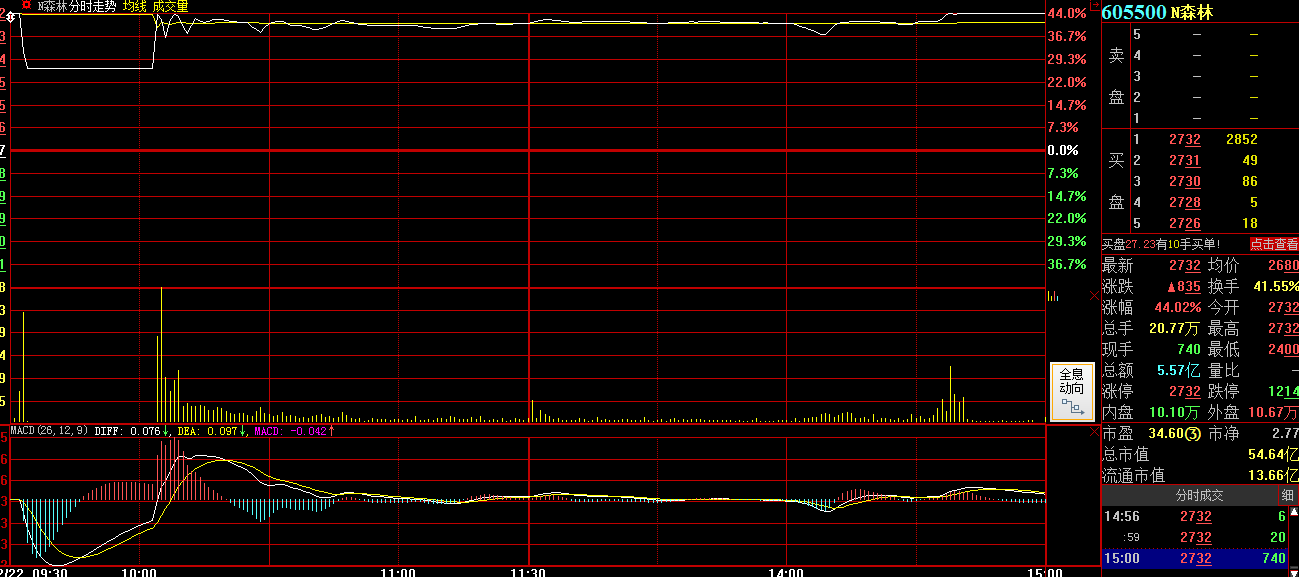The height and width of the screenshot is (577, 1299).
Task: Click 涨幅 value 44.02%
Action: tap(1178, 308)
